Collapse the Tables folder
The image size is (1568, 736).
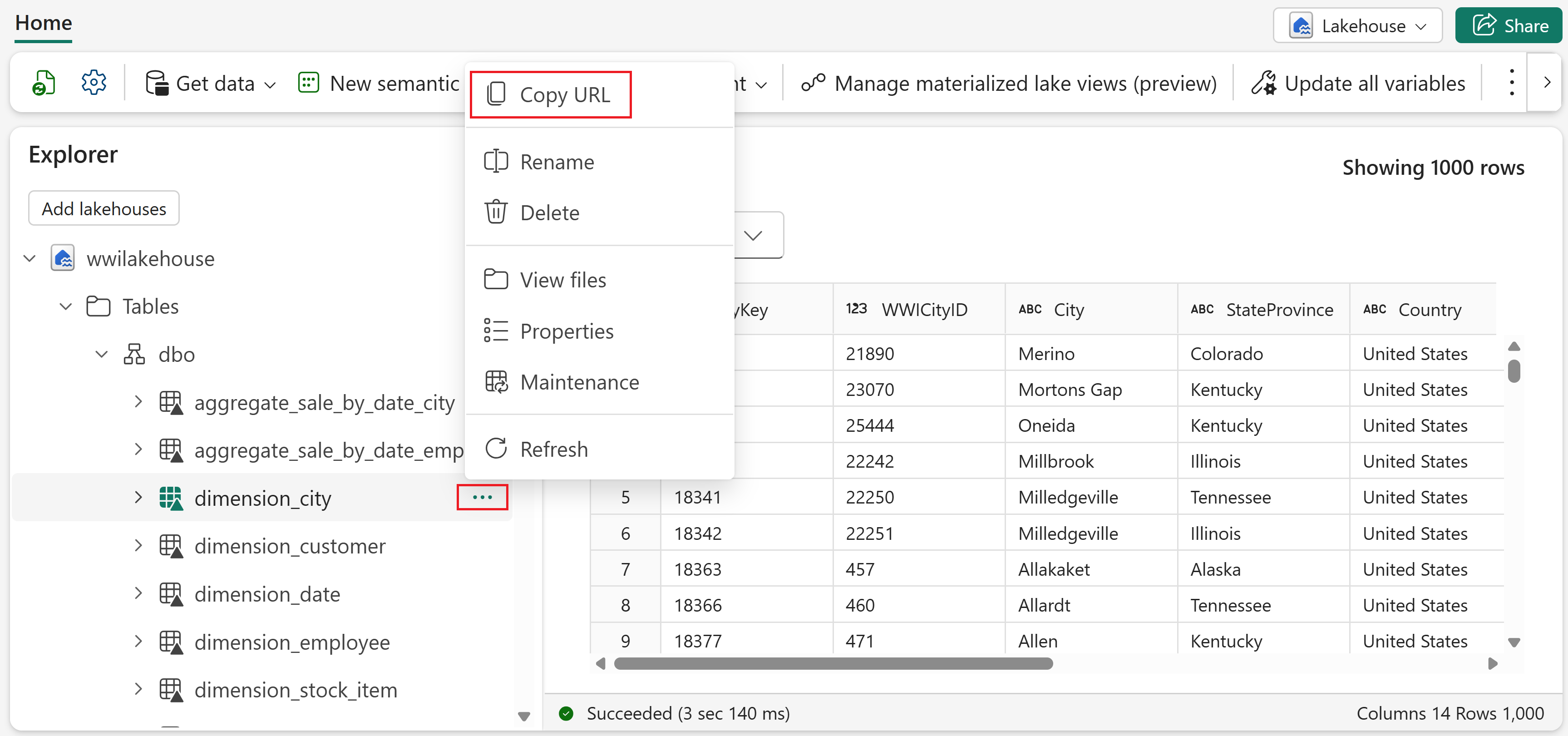(x=65, y=306)
